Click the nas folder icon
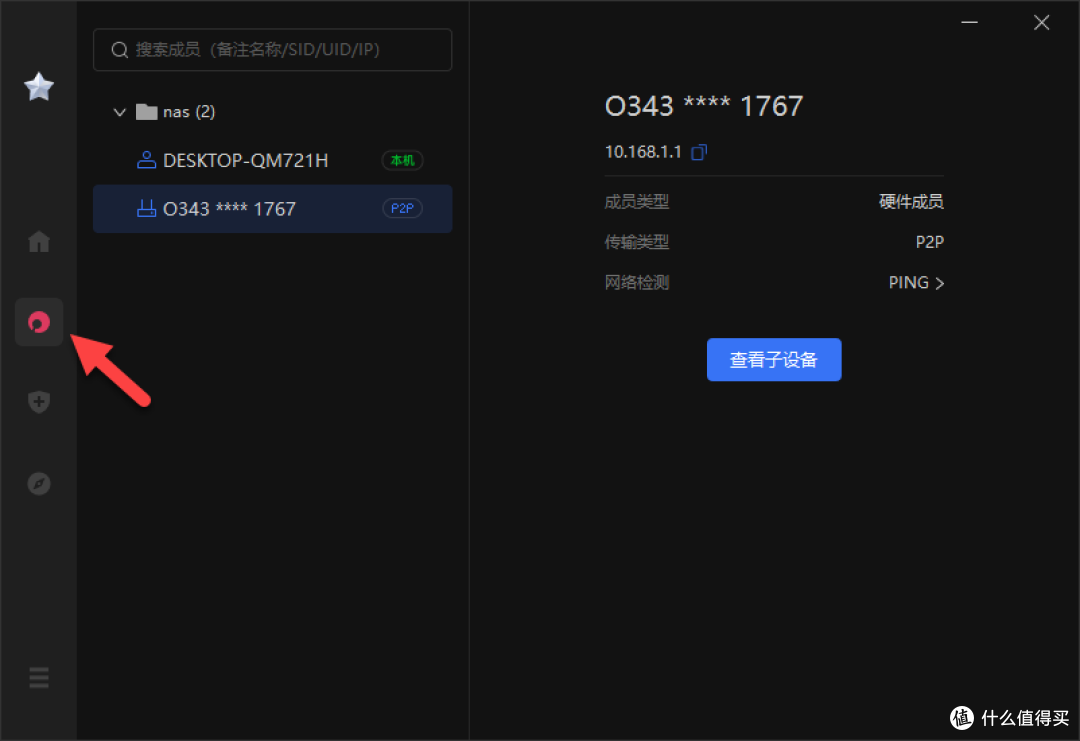The width and height of the screenshot is (1080, 741). [147, 112]
